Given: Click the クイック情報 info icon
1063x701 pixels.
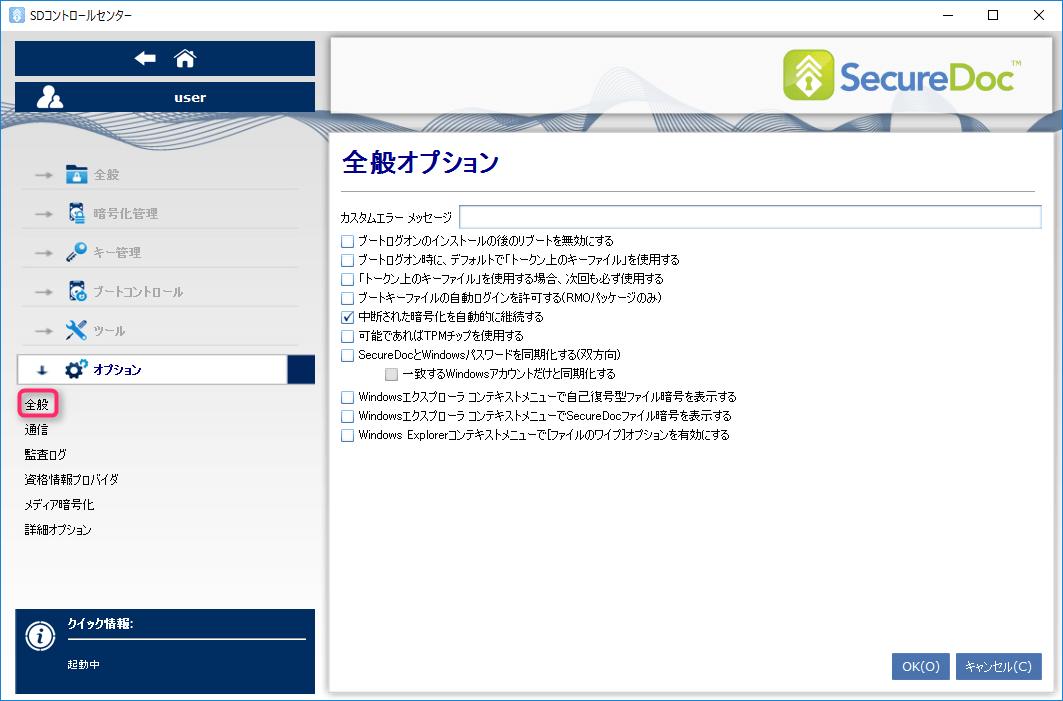Looking at the screenshot, I should point(39,635).
